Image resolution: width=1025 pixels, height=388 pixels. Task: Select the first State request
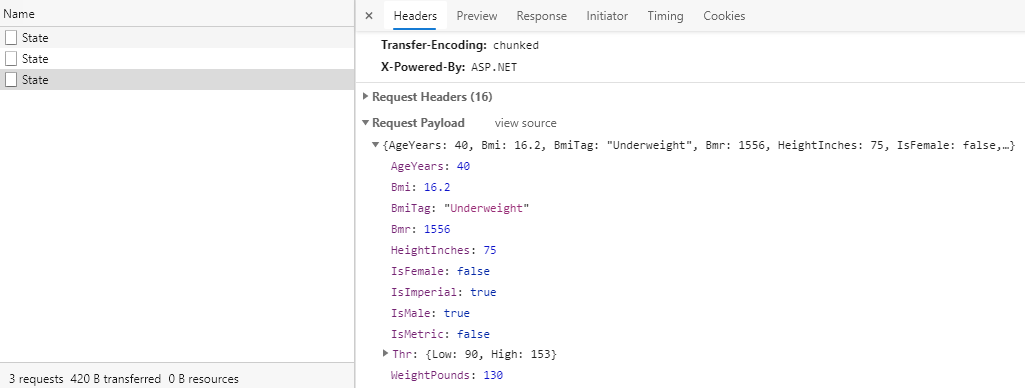(x=176, y=38)
